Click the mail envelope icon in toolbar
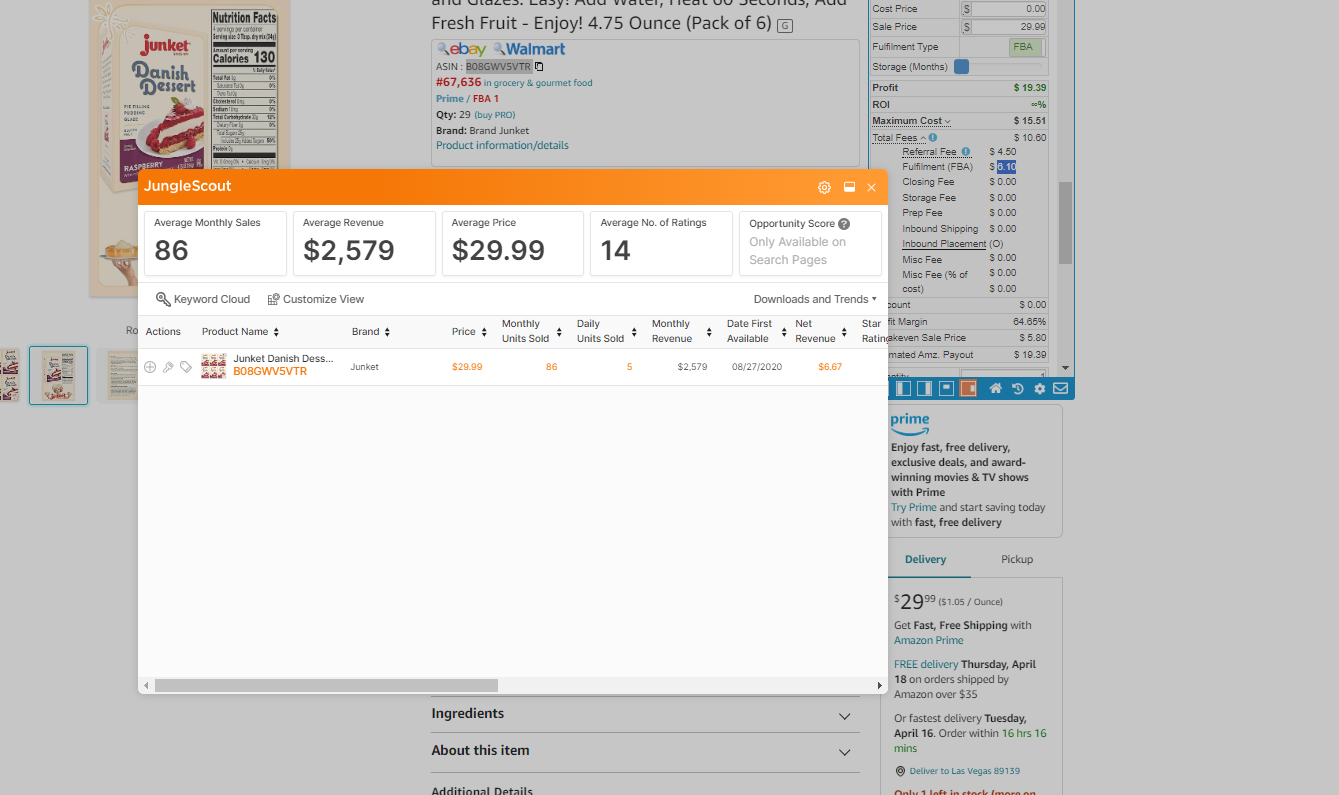 [1060, 388]
